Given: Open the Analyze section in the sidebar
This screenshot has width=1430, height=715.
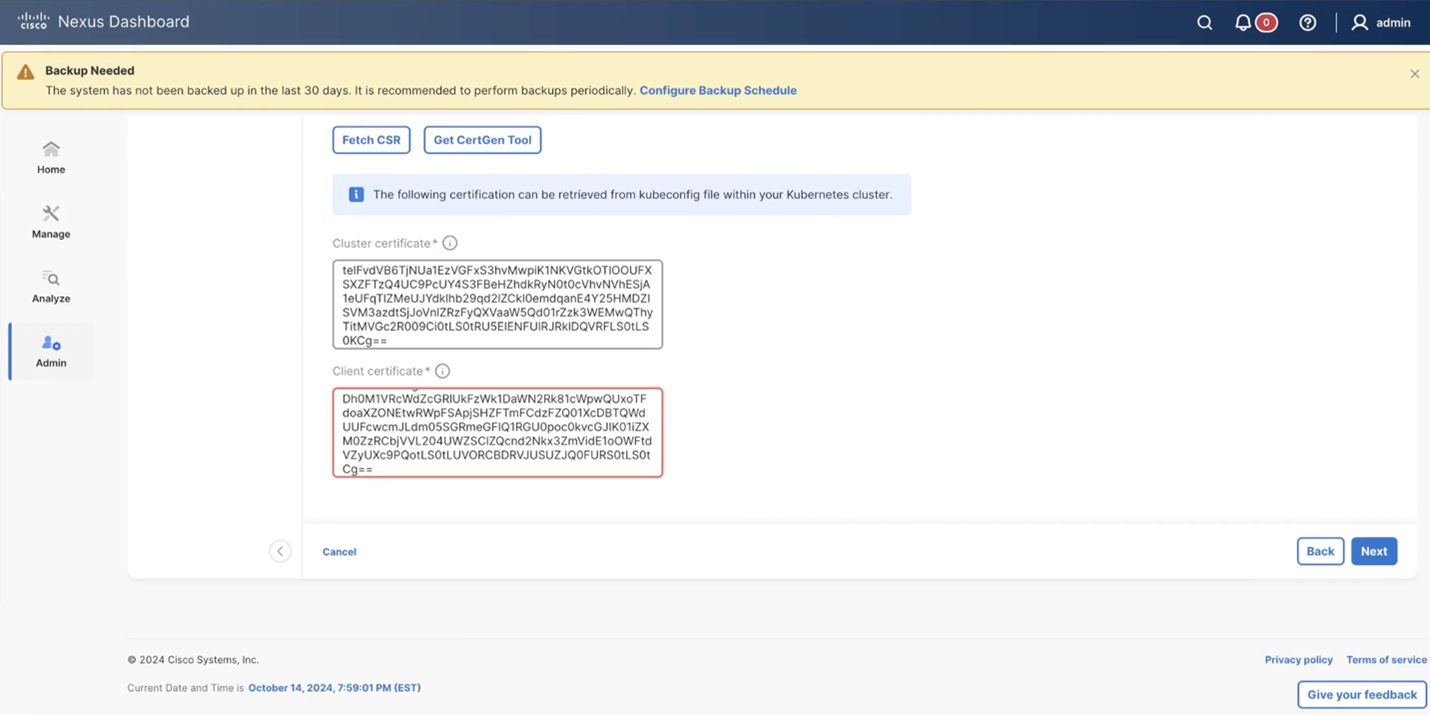Looking at the screenshot, I should (51, 286).
